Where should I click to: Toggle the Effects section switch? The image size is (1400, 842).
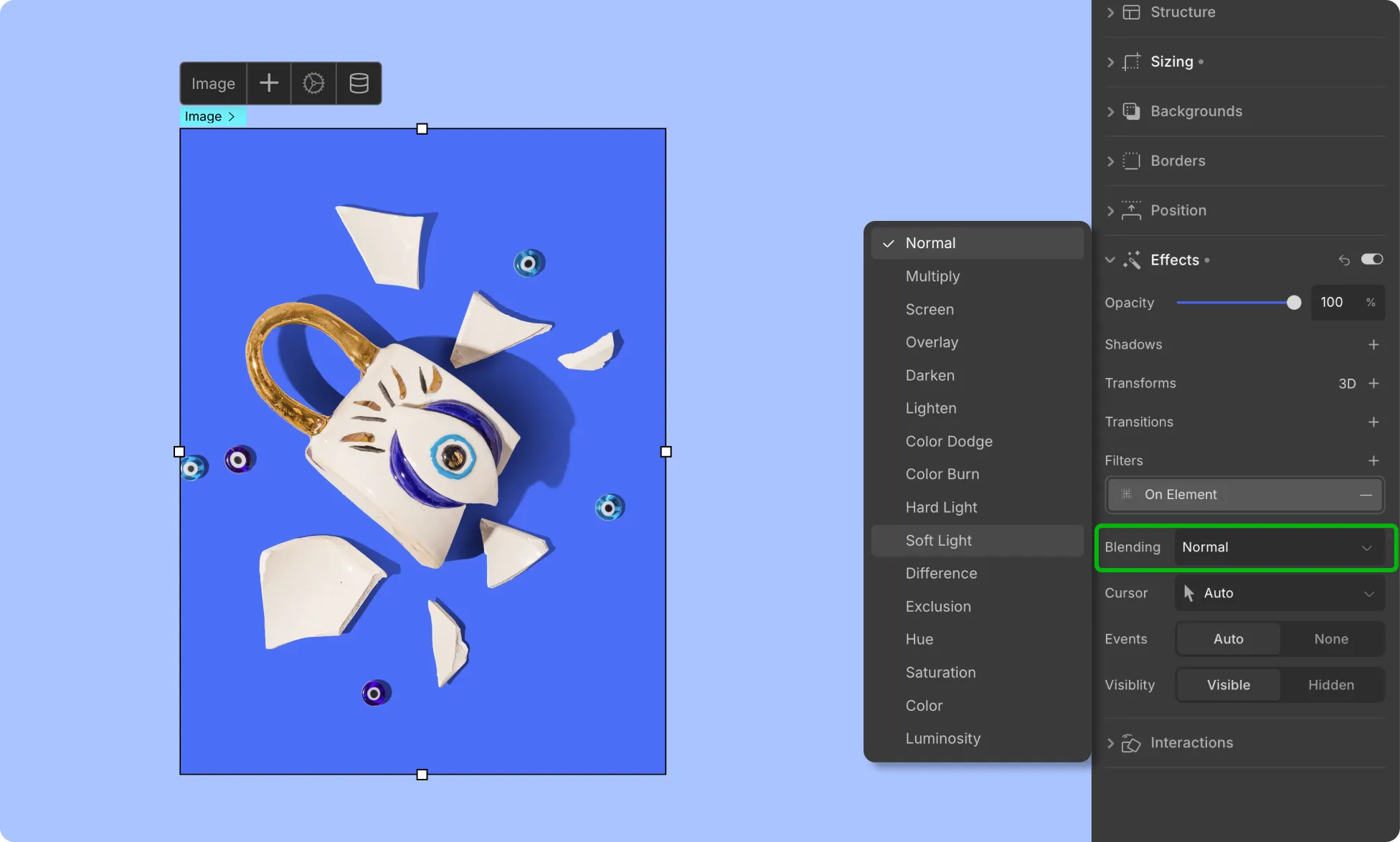pos(1372,260)
